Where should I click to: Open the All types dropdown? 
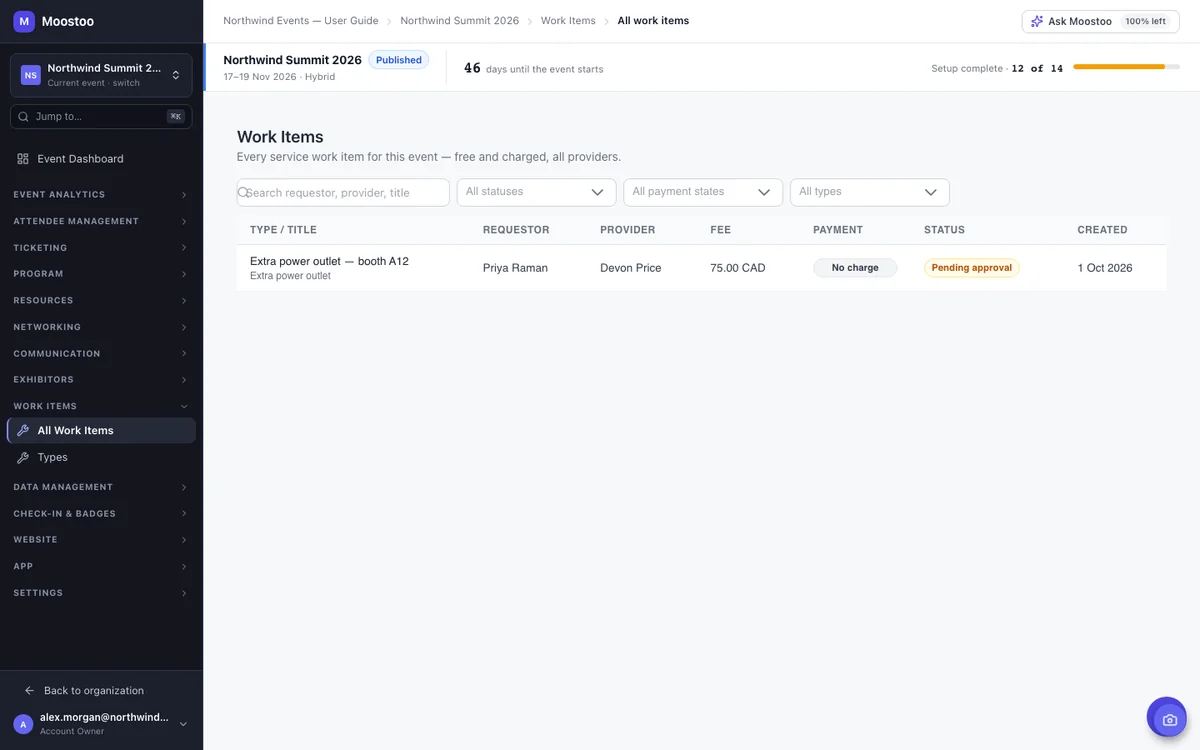pyautogui.click(x=870, y=192)
